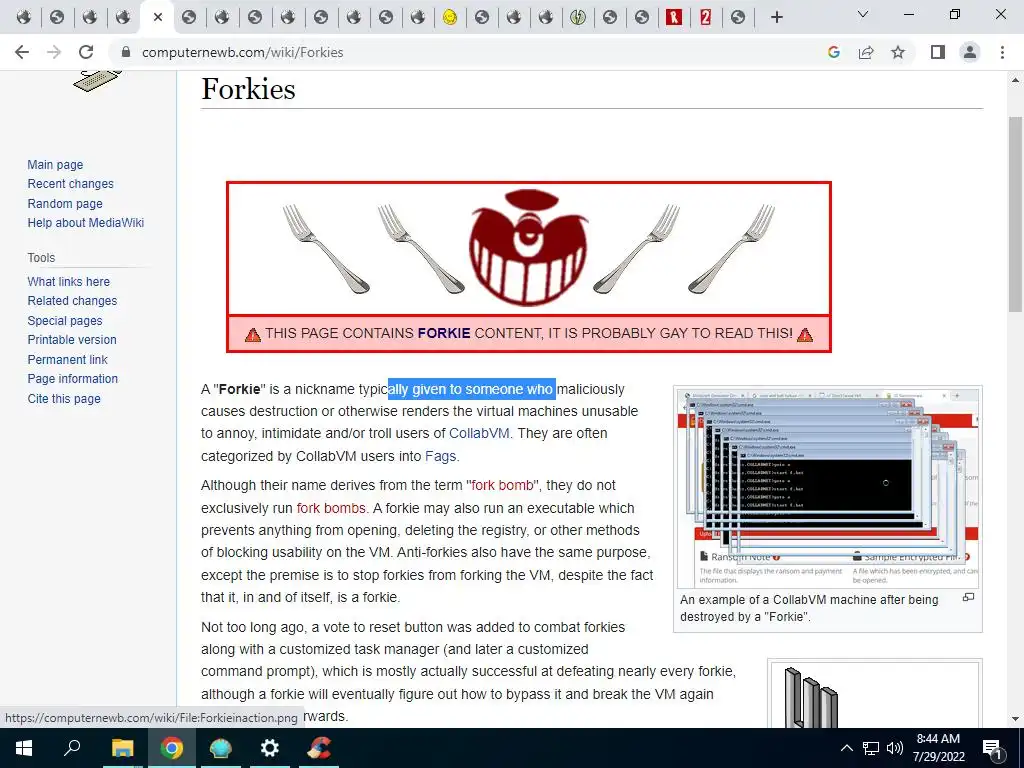1024x768 pixels.
Task: Click the volume speaker tray icon
Action: coord(895,748)
